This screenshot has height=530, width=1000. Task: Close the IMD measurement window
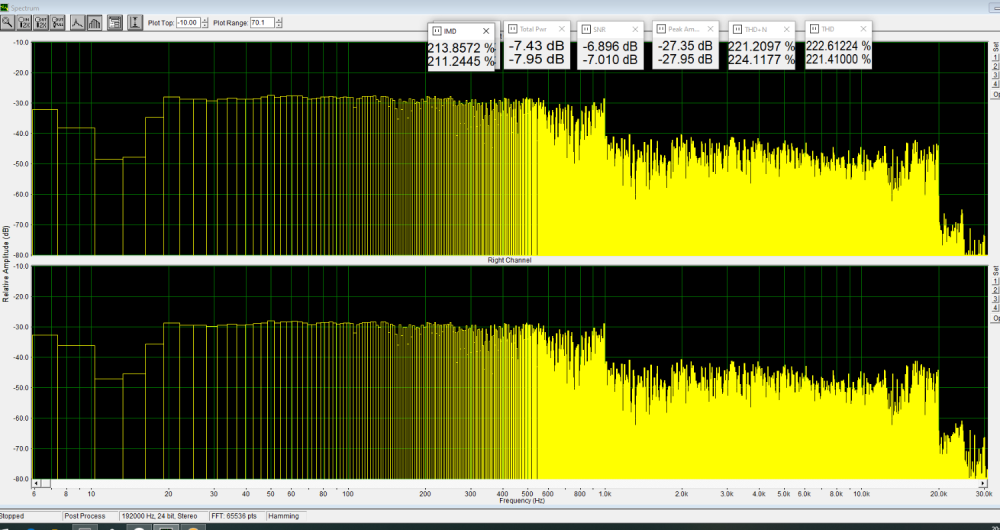tap(486, 31)
